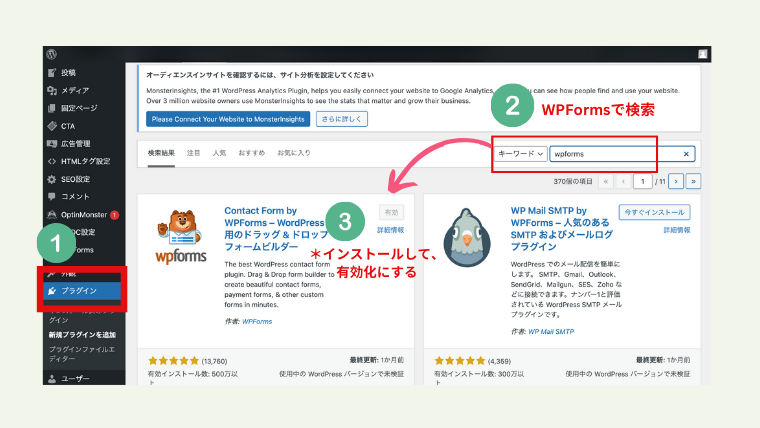Expand the キーワード search type dropdown
Screen dimensions: 760x428
coord(520,154)
